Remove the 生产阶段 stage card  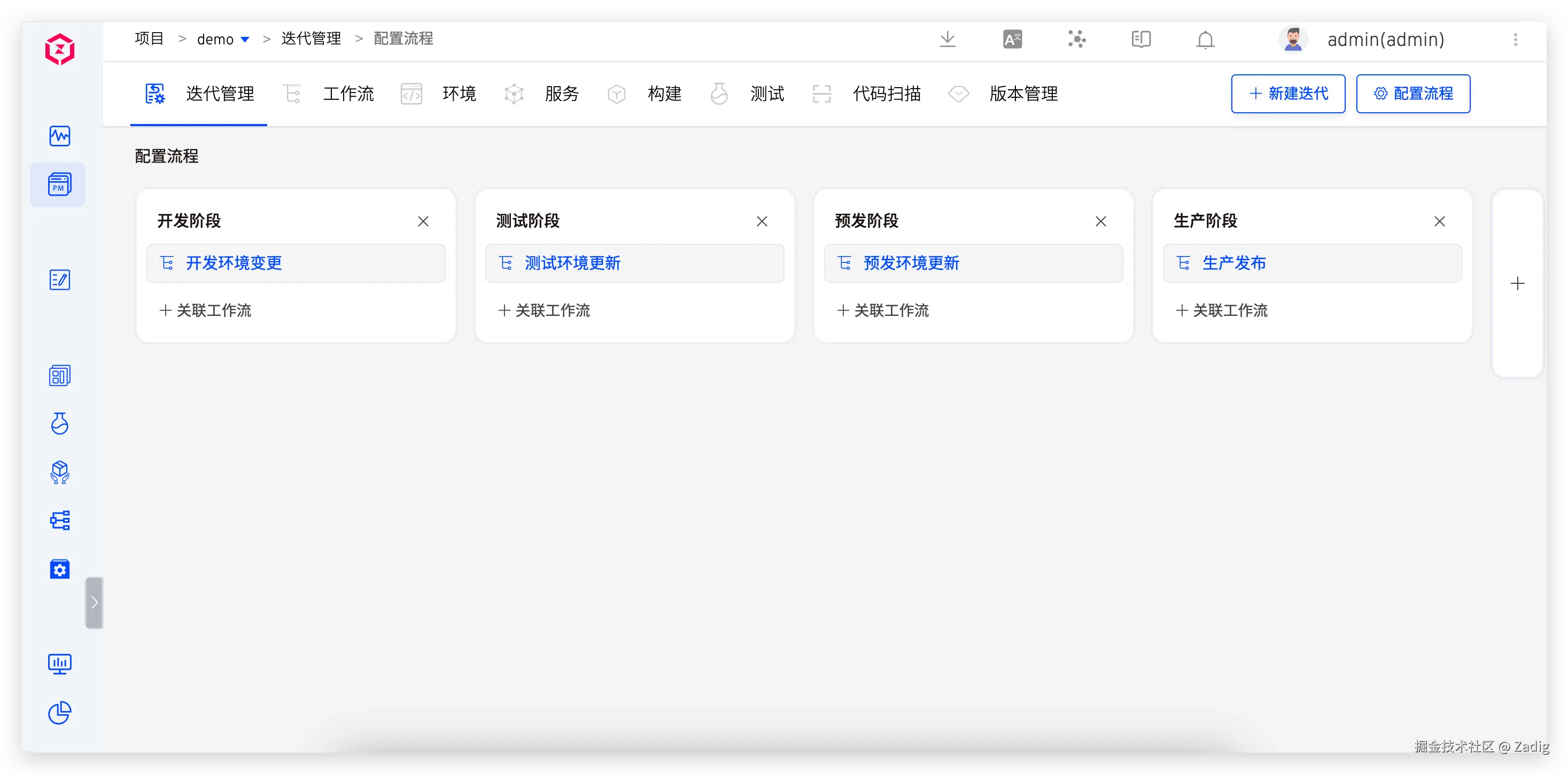pos(1439,222)
